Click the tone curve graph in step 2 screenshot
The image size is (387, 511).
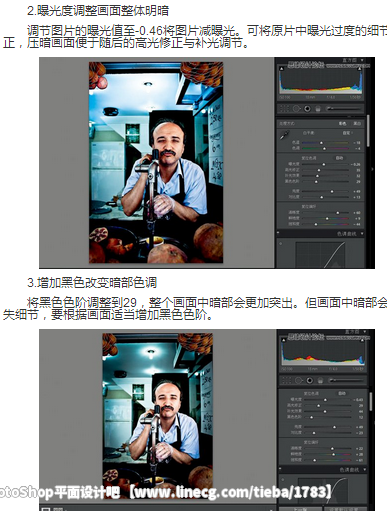tap(320, 255)
